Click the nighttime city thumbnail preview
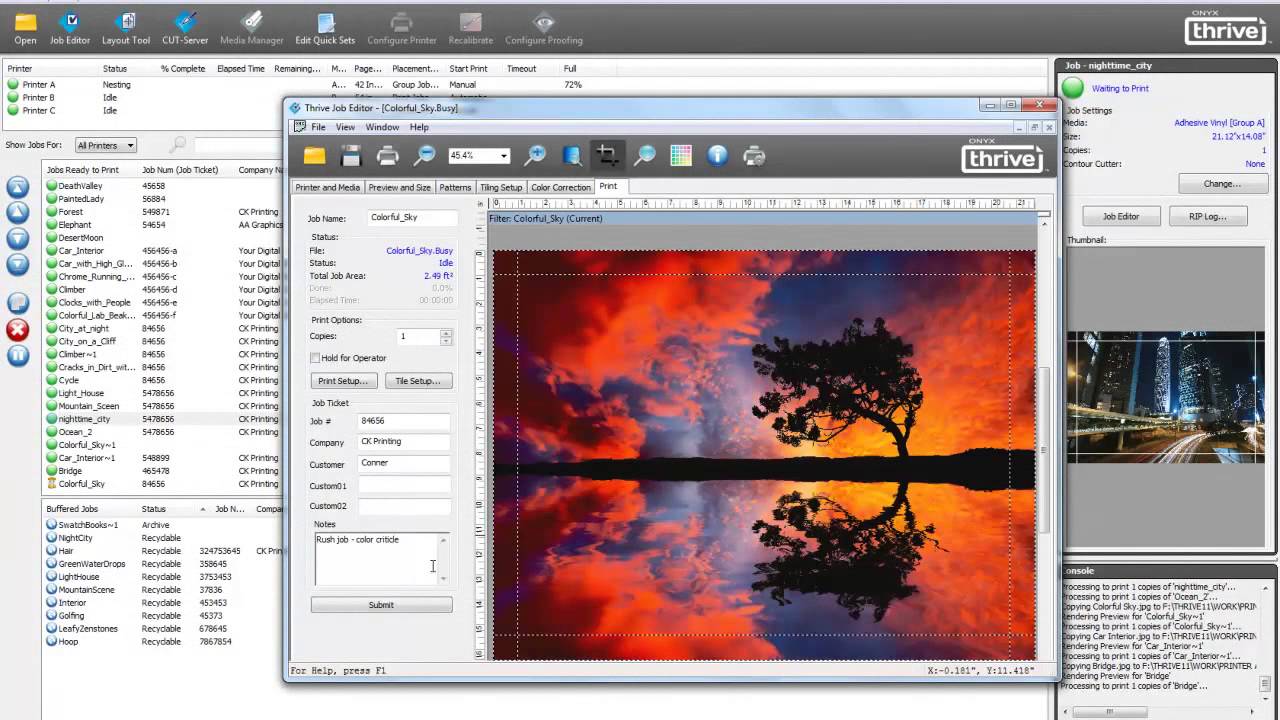Image resolution: width=1280 pixels, height=720 pixels. click(x=1164, y=395)
